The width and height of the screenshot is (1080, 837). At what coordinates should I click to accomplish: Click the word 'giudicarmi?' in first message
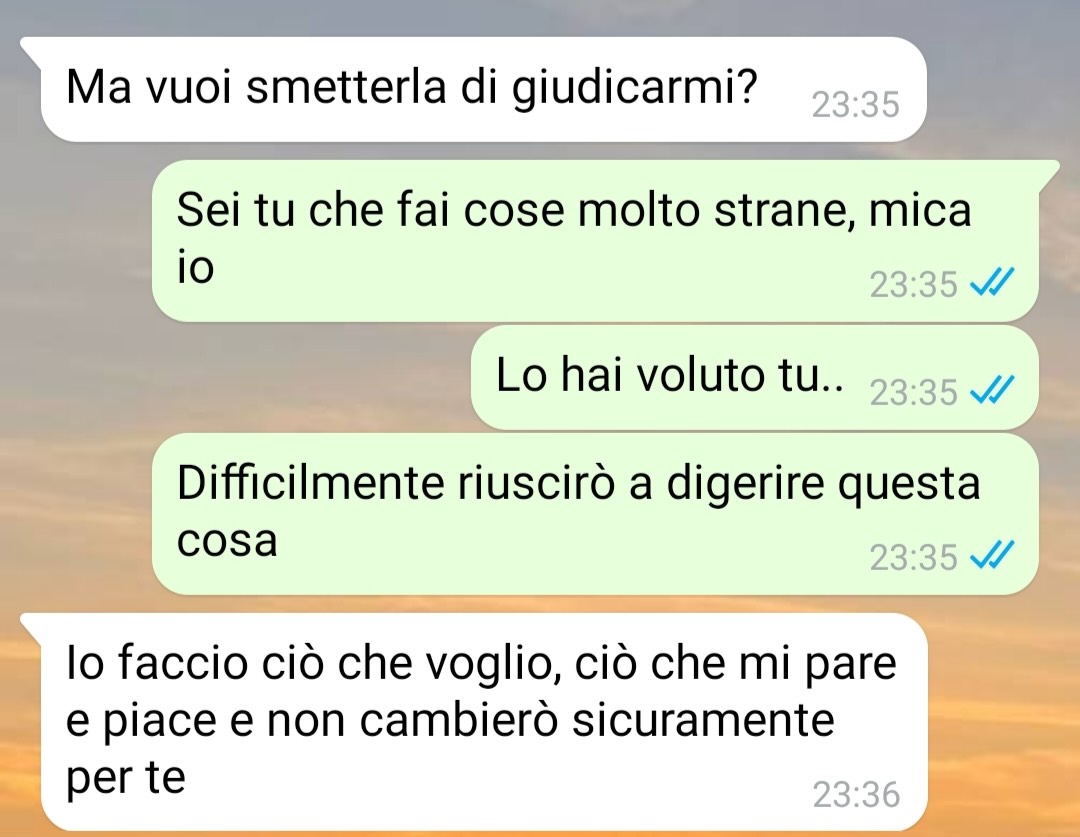[635, 90]
